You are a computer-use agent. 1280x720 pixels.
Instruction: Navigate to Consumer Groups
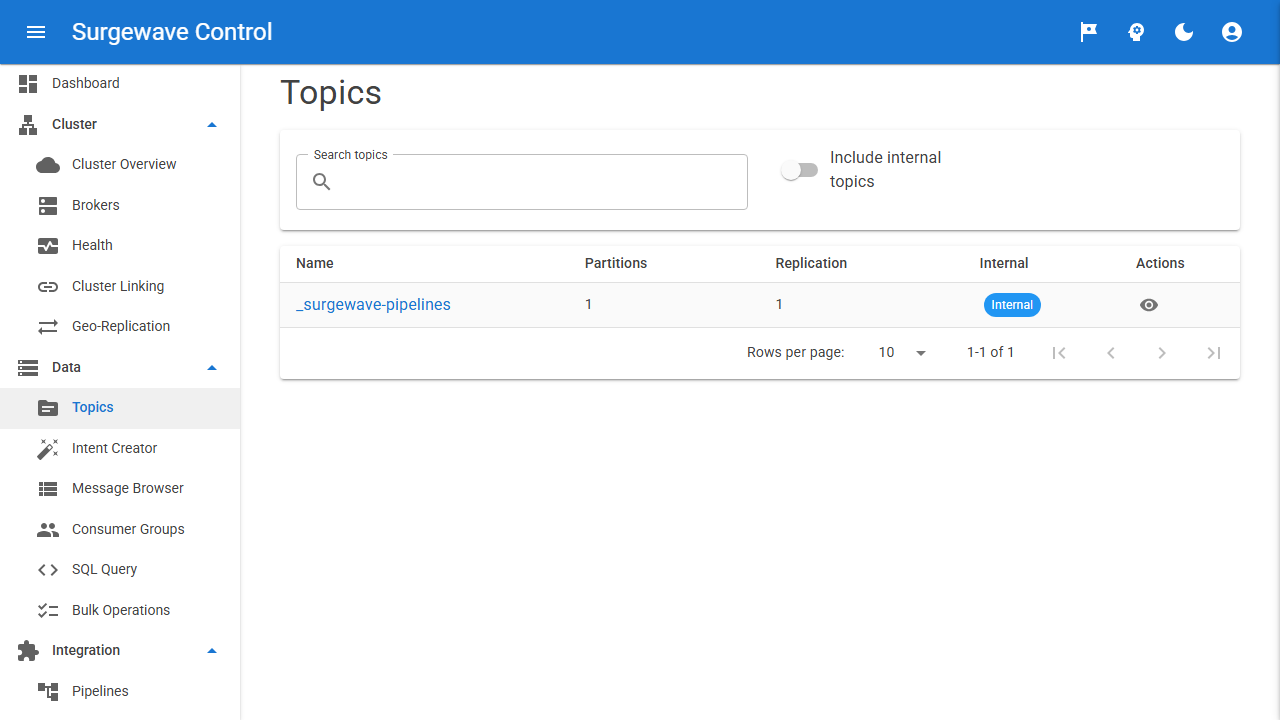pyautogui.click(x=120, y=529)
